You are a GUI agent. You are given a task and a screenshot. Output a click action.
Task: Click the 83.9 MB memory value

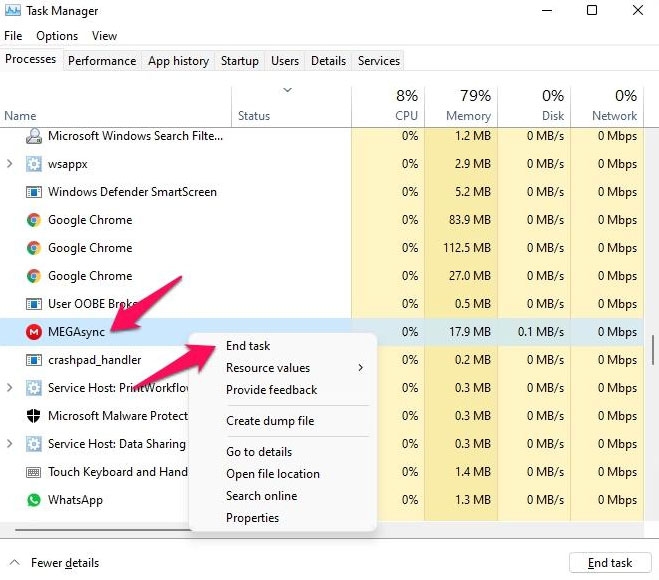pyautogui.click(x=469, y=220)
